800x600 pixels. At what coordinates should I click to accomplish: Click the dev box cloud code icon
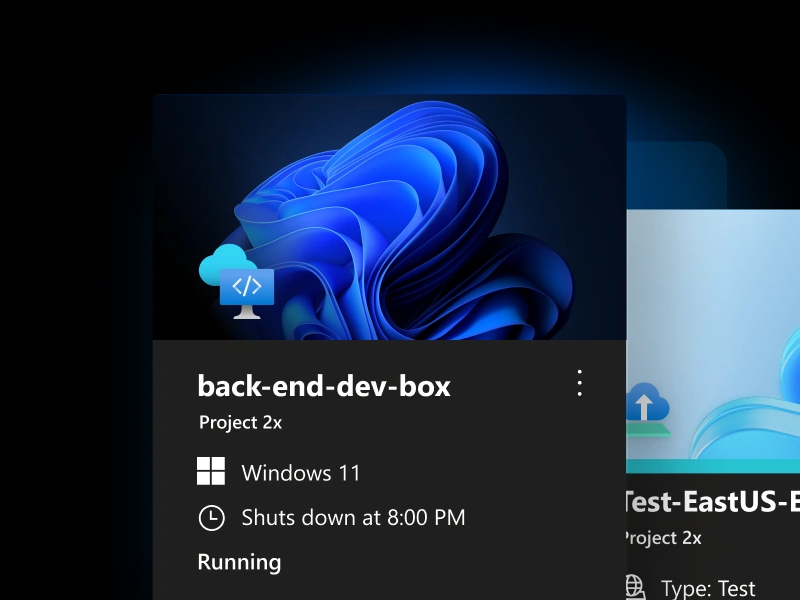(x=236, y=282)
